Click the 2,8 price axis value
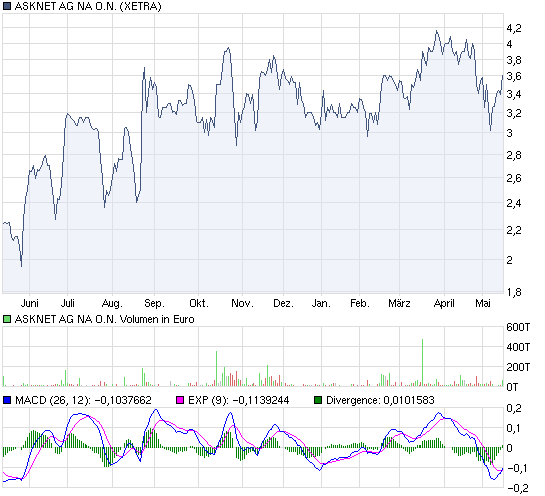The image size is (545, 496). 514,155
